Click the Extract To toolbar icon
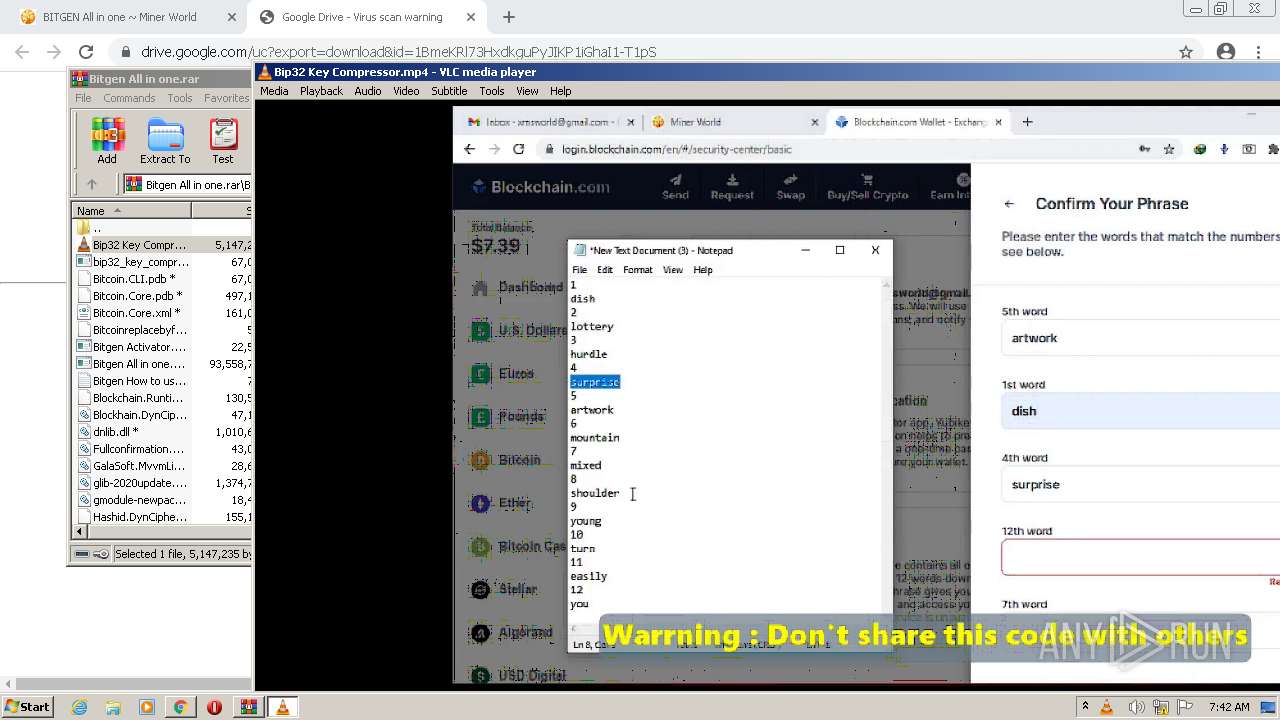Image resolution: width=1280 pixels, height=720 pixels. [165, 141]
